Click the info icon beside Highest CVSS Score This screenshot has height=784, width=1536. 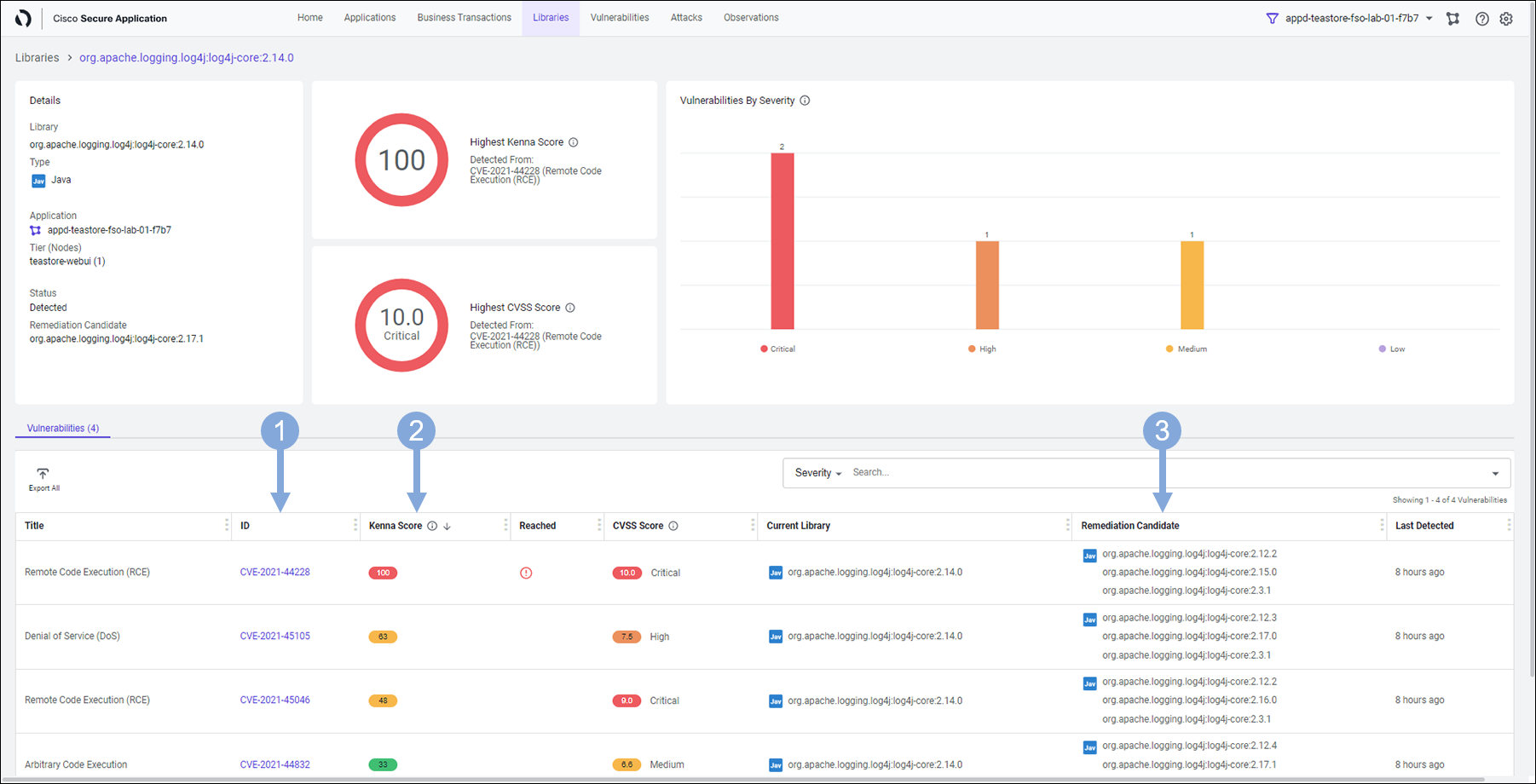pos(570,308)
